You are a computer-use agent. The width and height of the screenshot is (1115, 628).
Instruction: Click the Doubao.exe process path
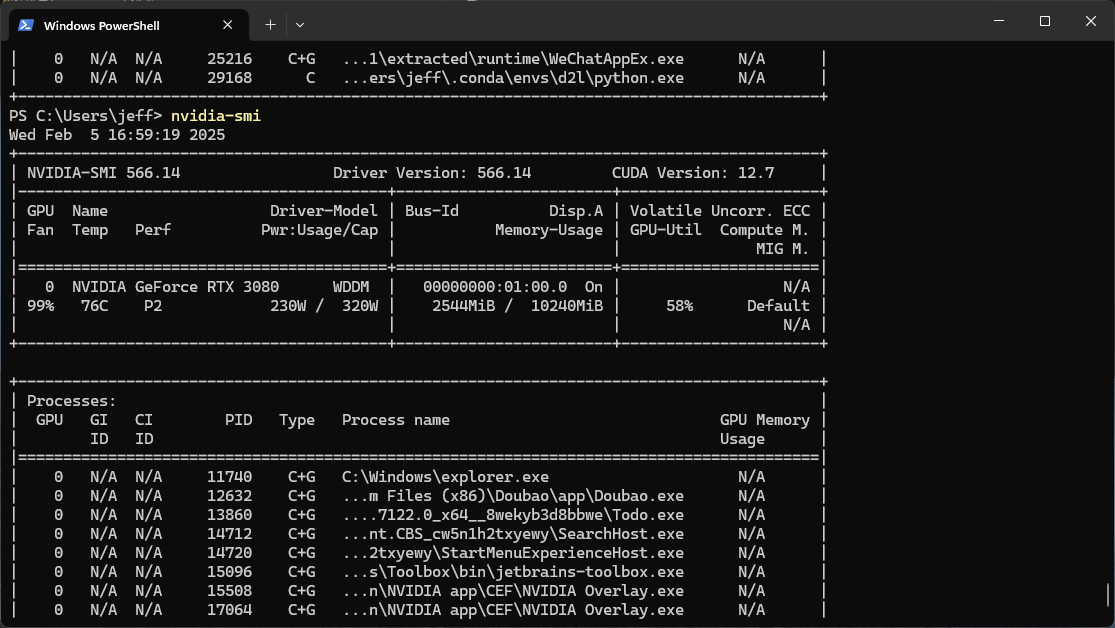pos(512,496)
